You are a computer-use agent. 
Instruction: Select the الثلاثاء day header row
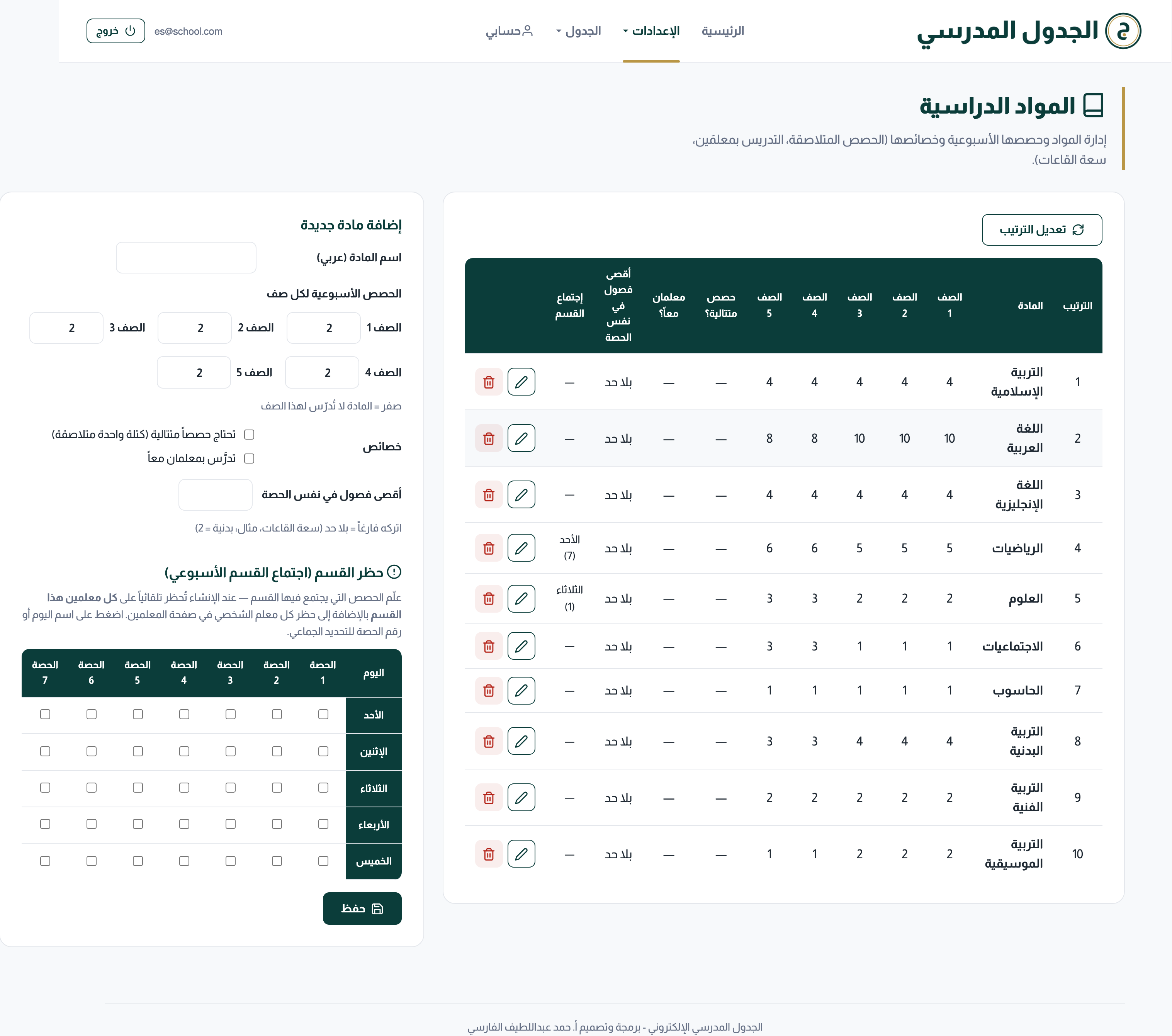[374, 788]
